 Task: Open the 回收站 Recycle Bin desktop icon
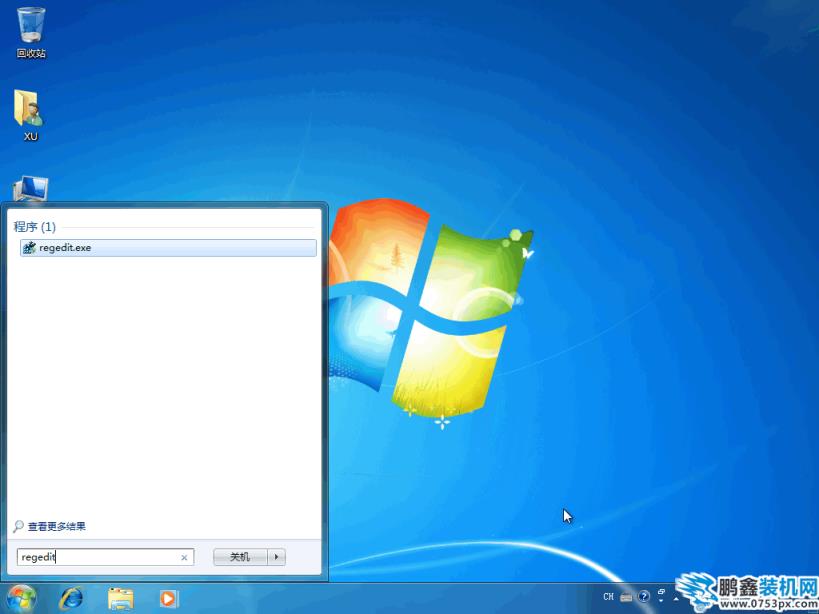[31, 32]
